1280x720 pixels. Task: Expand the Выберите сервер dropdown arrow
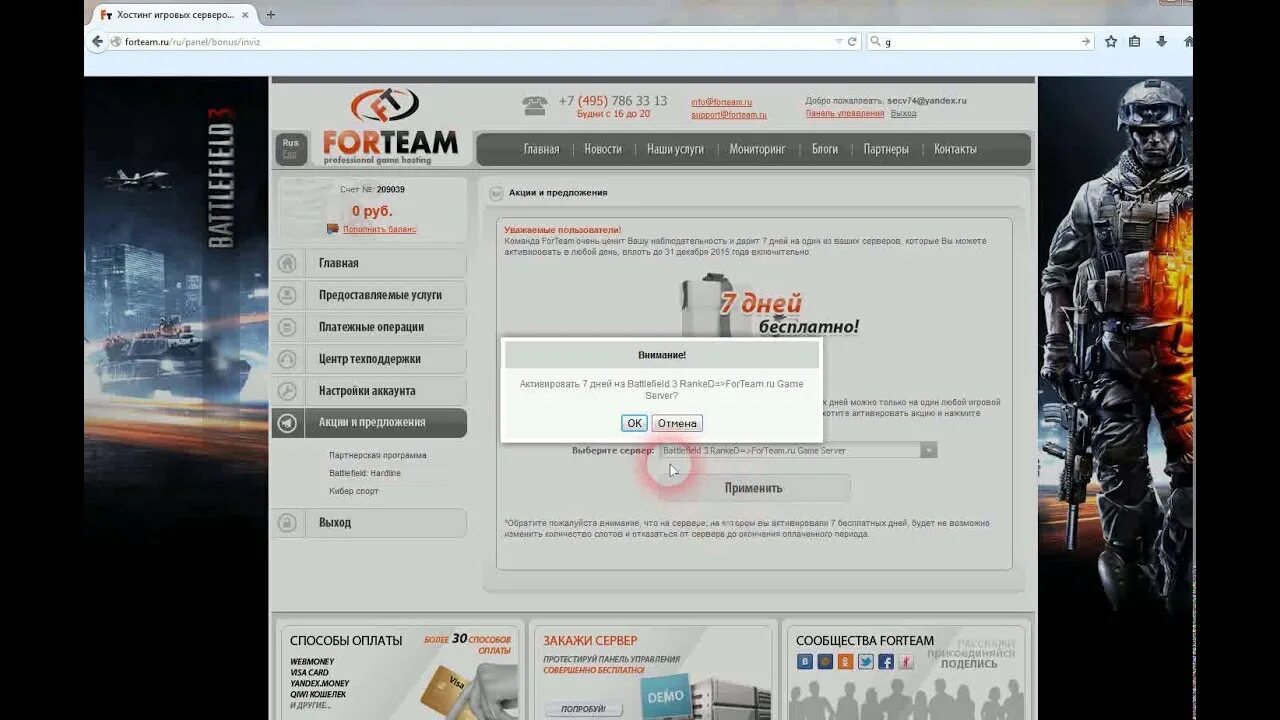(x=928, y=451)
